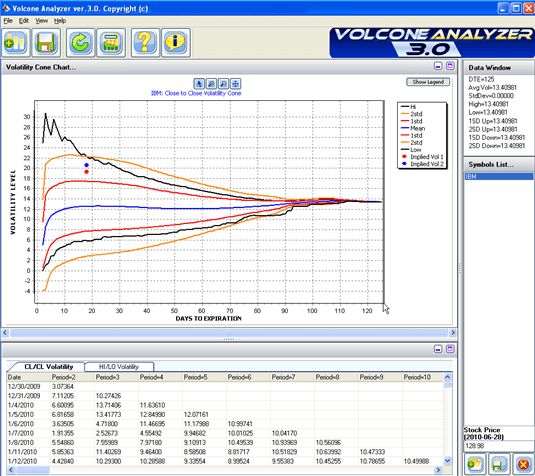
Task: Select the four-arrow pan tool above chart
Action: (235, 84)
